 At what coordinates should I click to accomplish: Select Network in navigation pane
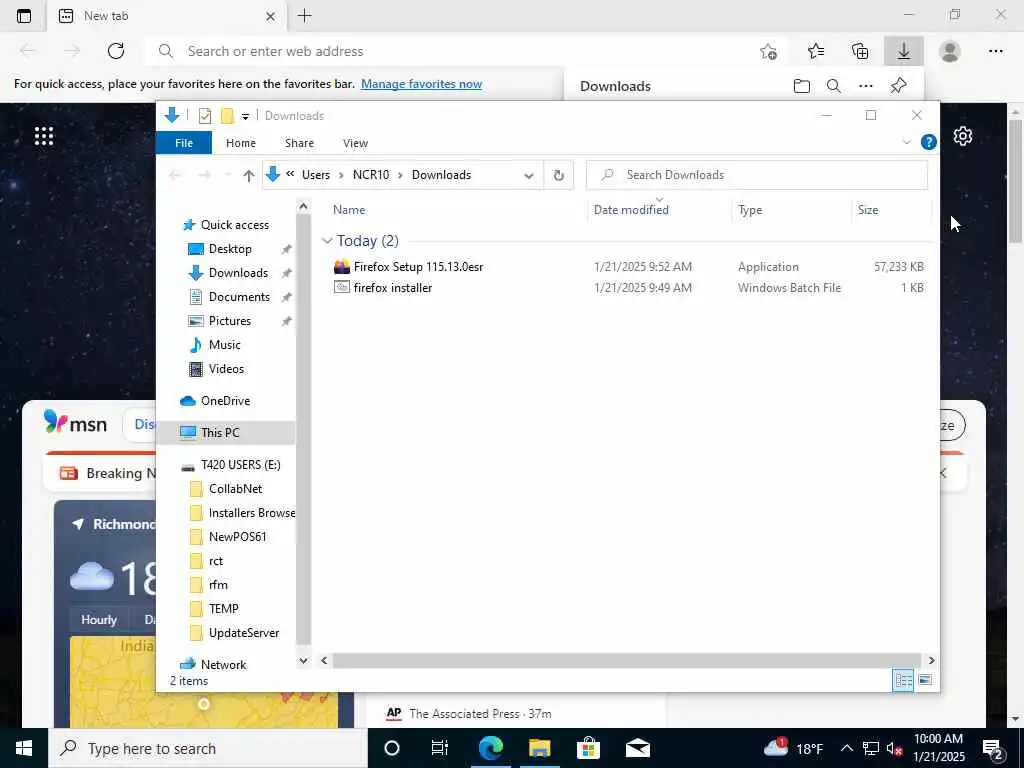coord(223,665)
